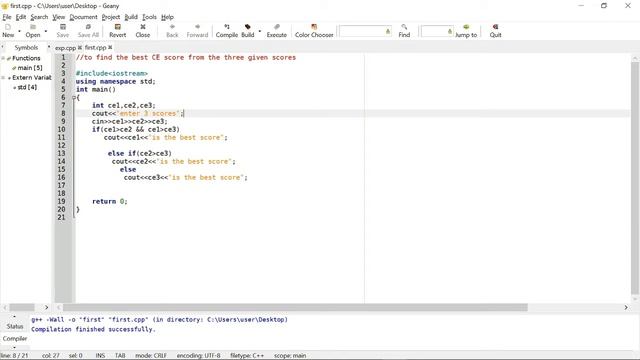Click 'Compilation finished successfully.' message

pyautogui.click(x=93, y=329)
